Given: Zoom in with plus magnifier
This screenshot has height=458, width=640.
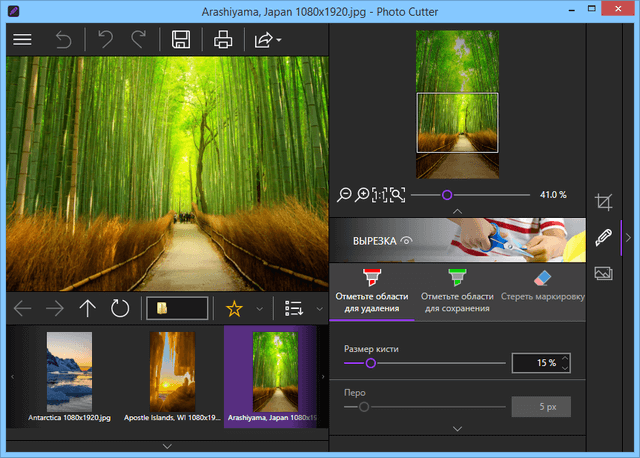Looking at the screenshot, I should tap(362, 195).
